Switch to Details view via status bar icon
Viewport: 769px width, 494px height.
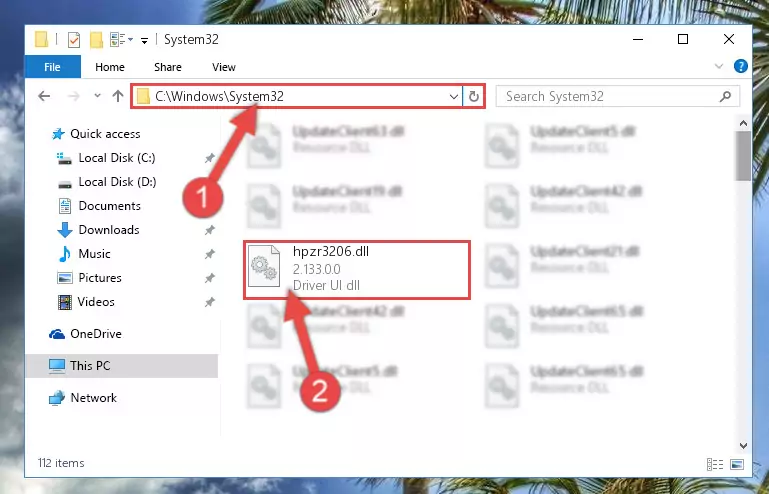coord(715,464)
